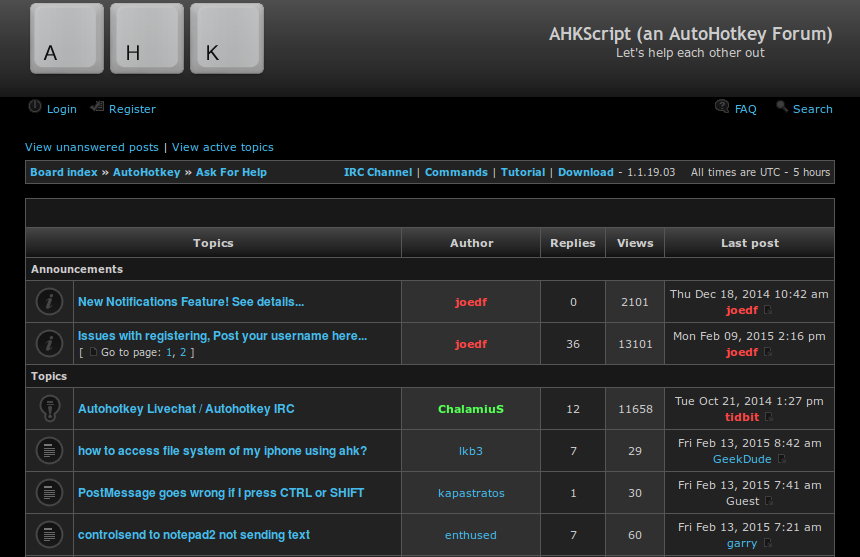
Task: Click the AHK keyboard keys logo
Action: pos(147,39)
